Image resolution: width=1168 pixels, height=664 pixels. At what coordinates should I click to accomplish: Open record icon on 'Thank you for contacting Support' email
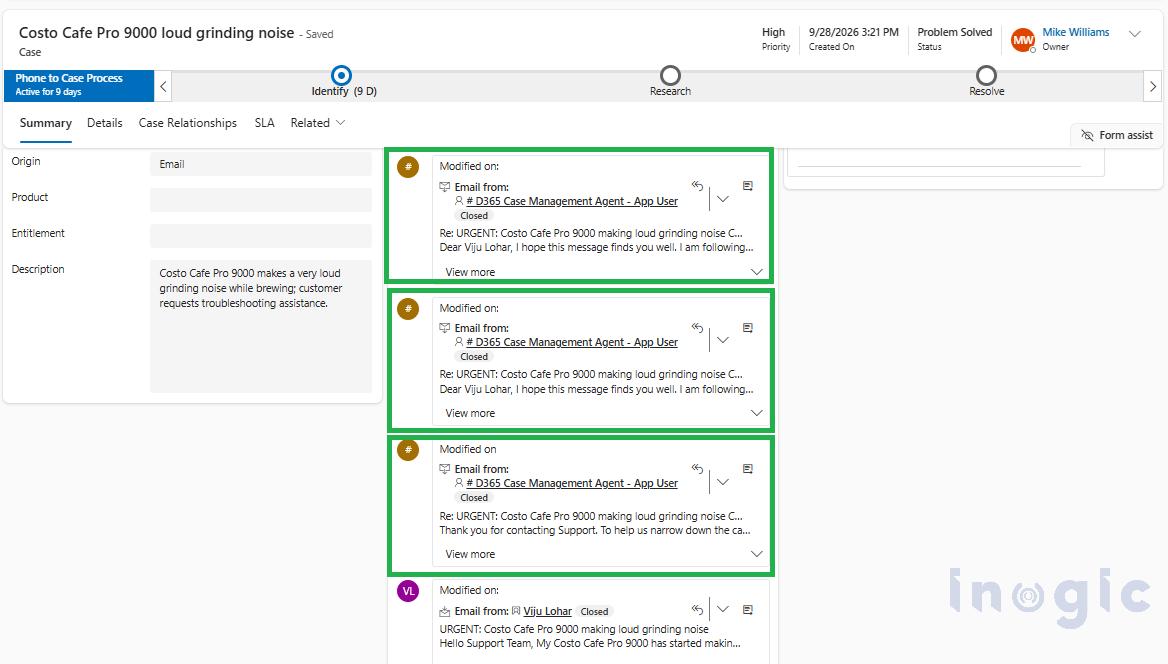[748, 469]
